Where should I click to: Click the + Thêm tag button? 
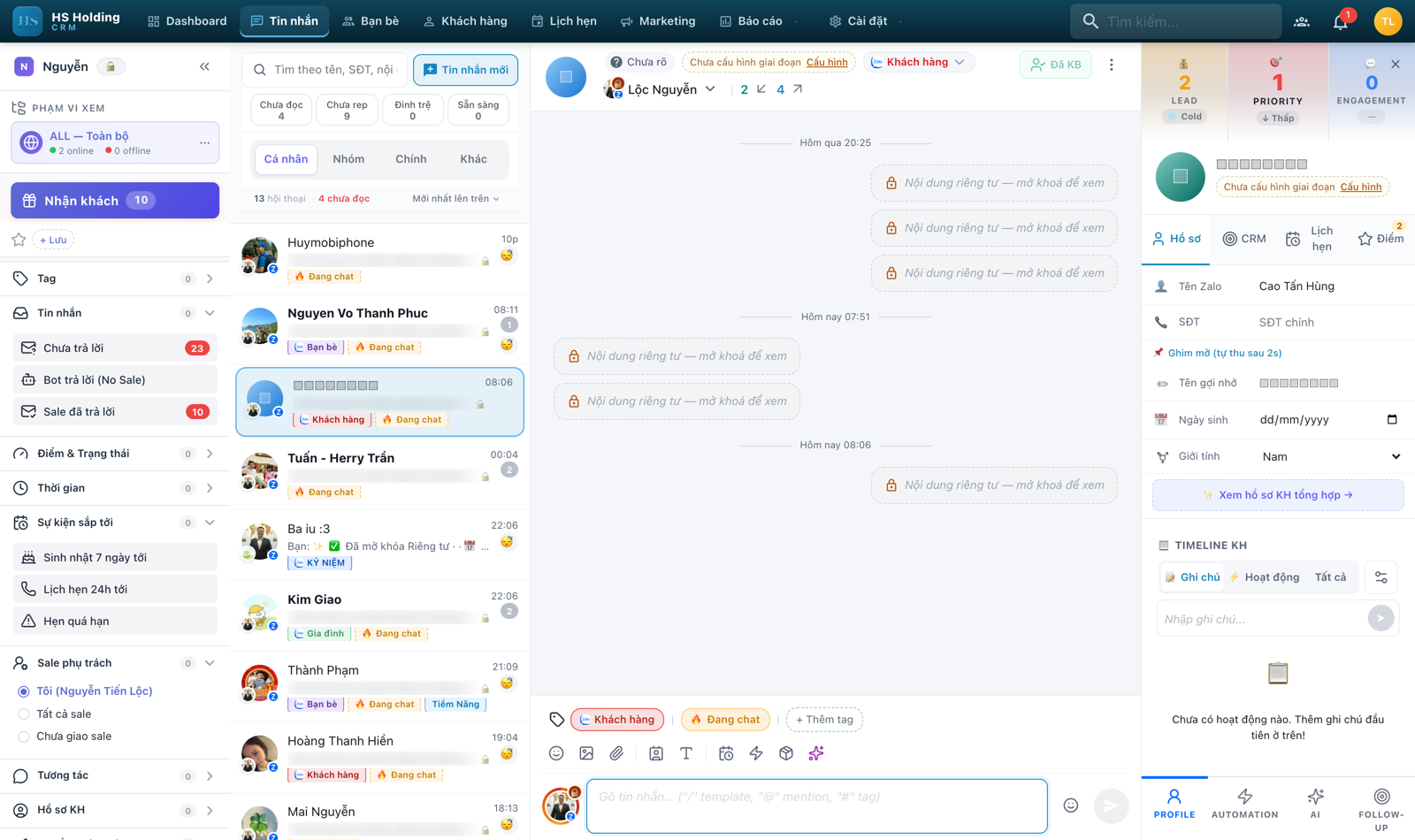click(x=824, y=720)
